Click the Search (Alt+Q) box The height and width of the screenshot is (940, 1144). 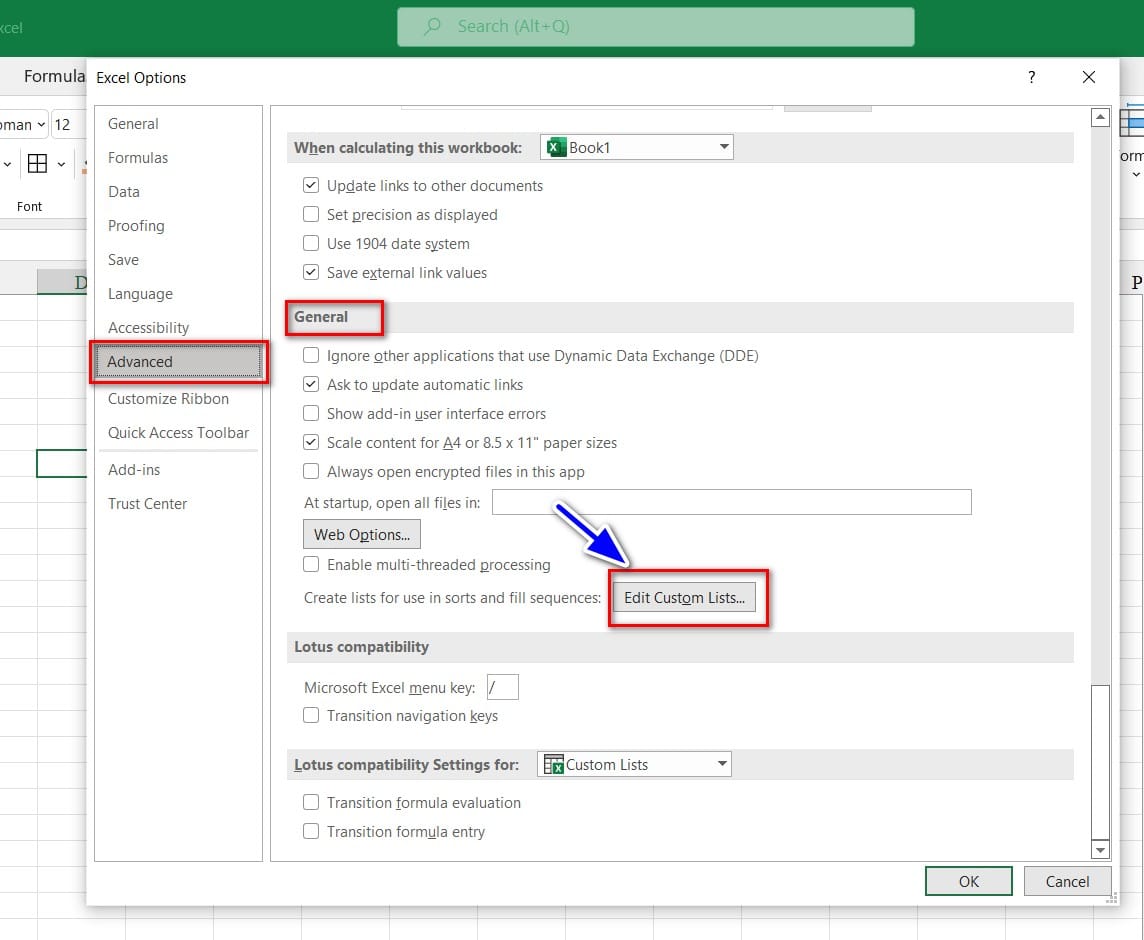tap(655, 27)
